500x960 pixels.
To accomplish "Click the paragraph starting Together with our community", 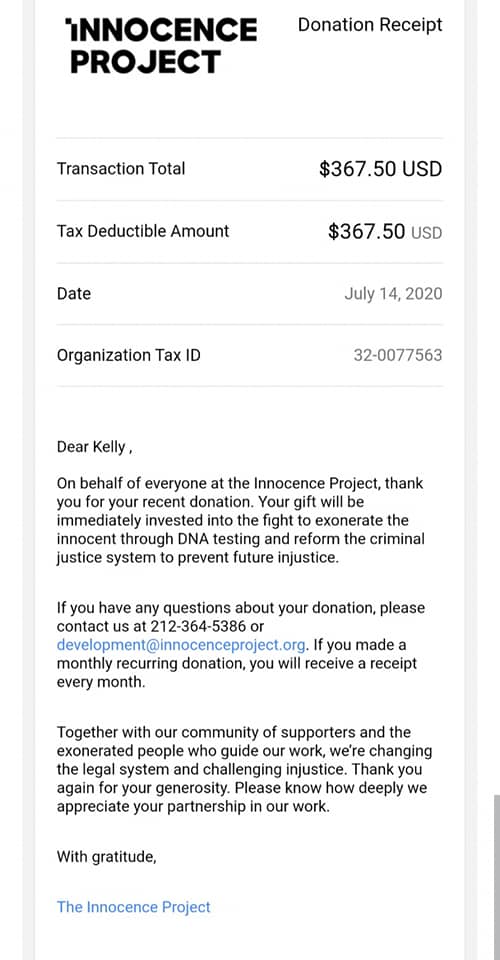I will 244,769.
